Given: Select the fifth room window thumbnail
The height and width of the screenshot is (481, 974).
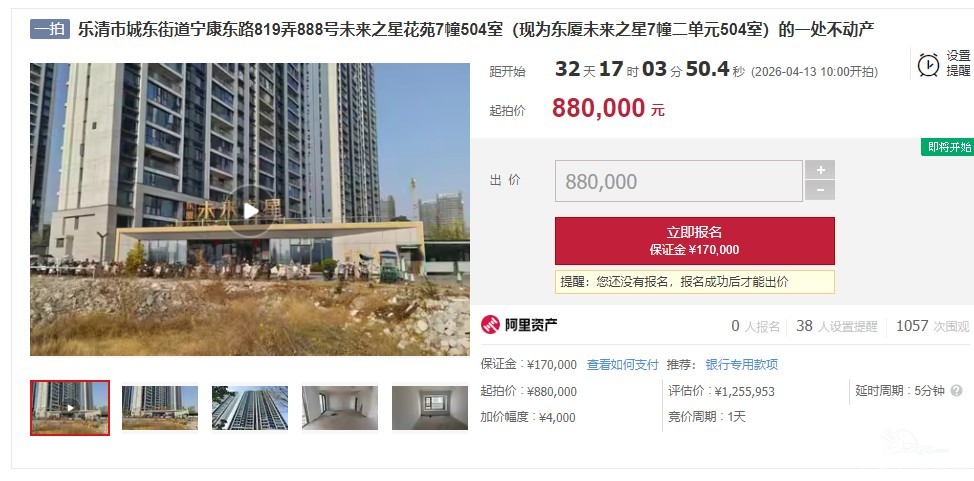Looking at the screenshot, I should tap(430, 408).
